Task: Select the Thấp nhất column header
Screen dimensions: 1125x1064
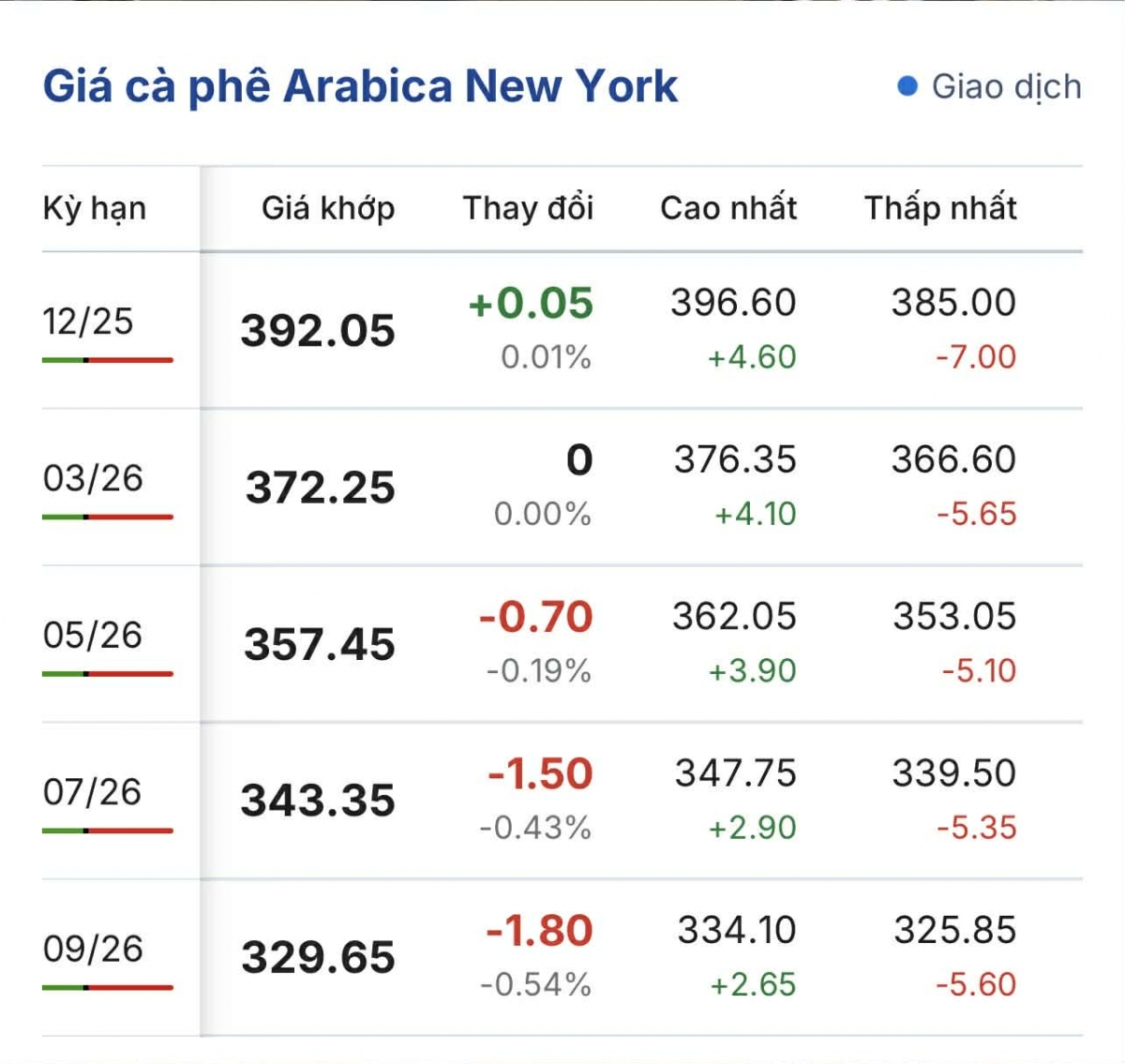Action: pyautogui.click(x=940, y=208)
